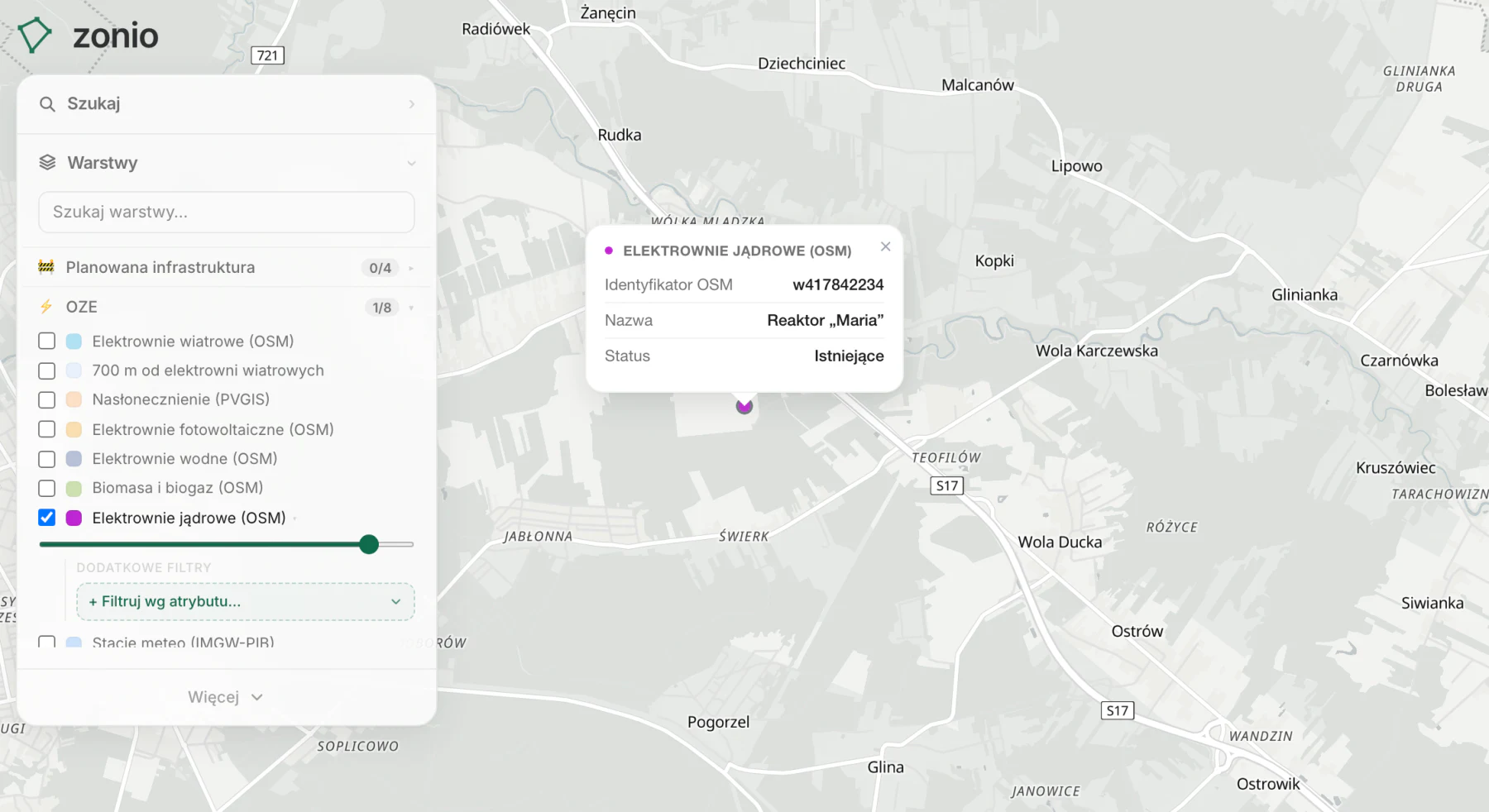This screenshot has width=1489, height=812.
Task: Enable Elektrownie wodne (OSM) checkbox
Action: point(47,459)
